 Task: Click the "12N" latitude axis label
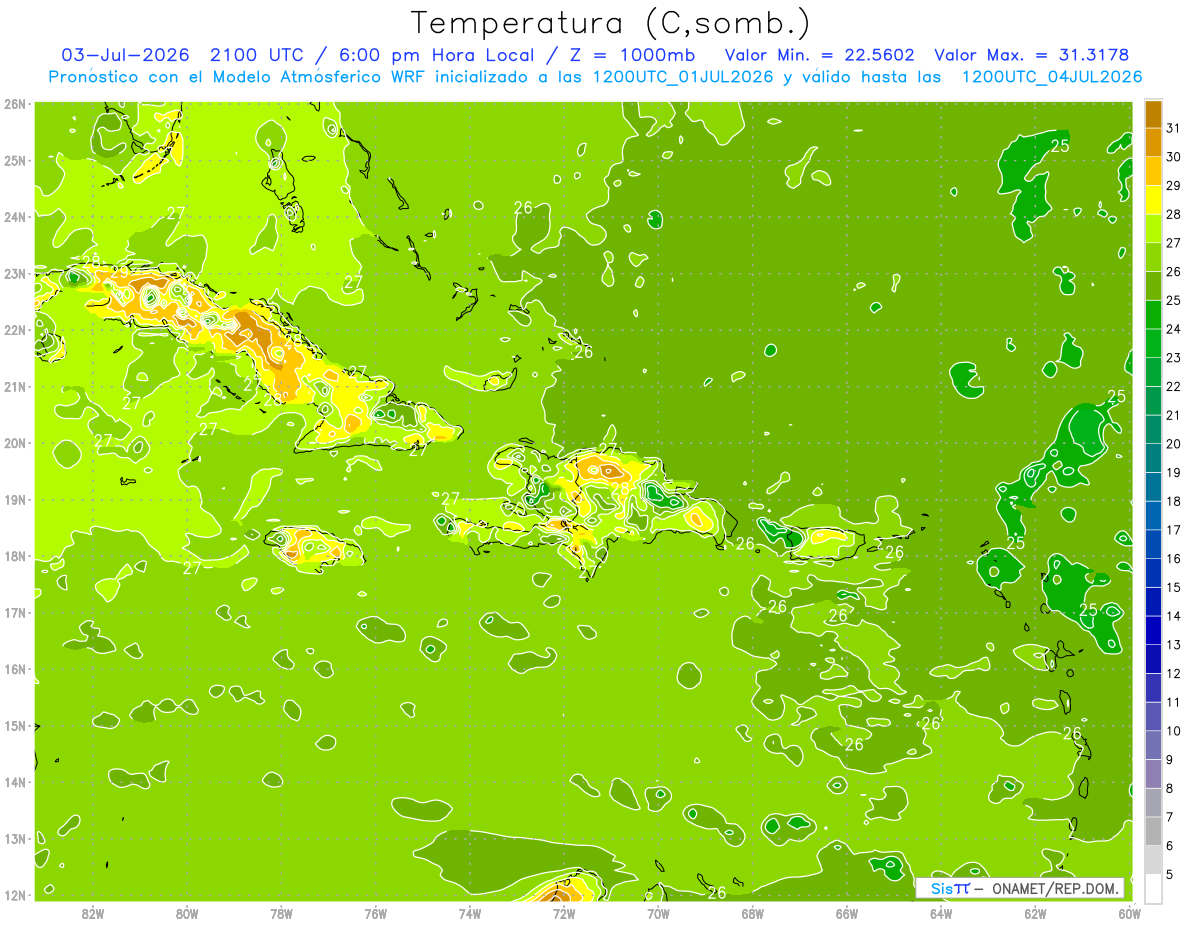coord(15,895)
